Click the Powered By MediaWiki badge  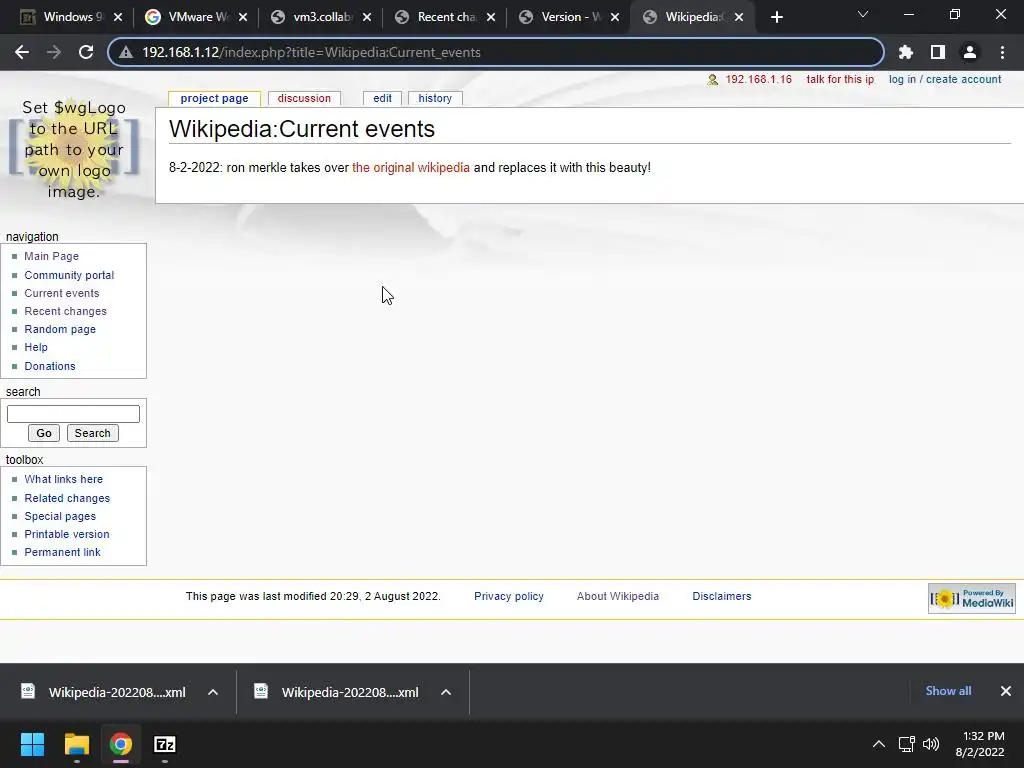tap(972, 598)
